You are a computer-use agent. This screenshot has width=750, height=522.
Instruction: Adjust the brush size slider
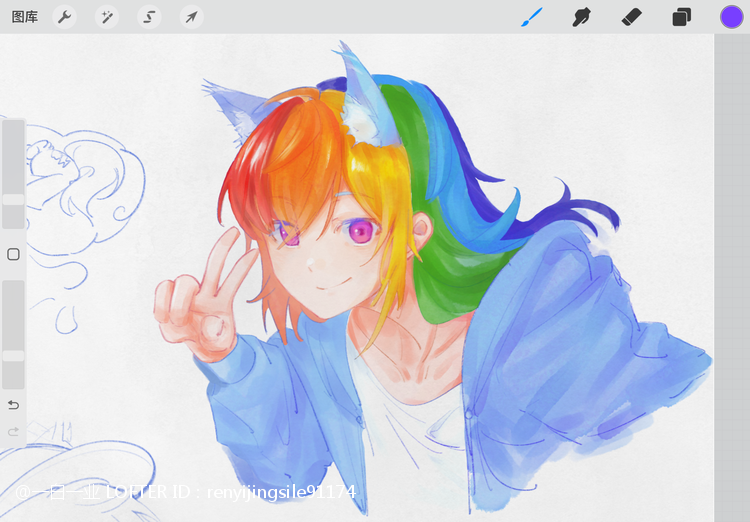click(13, 174)
